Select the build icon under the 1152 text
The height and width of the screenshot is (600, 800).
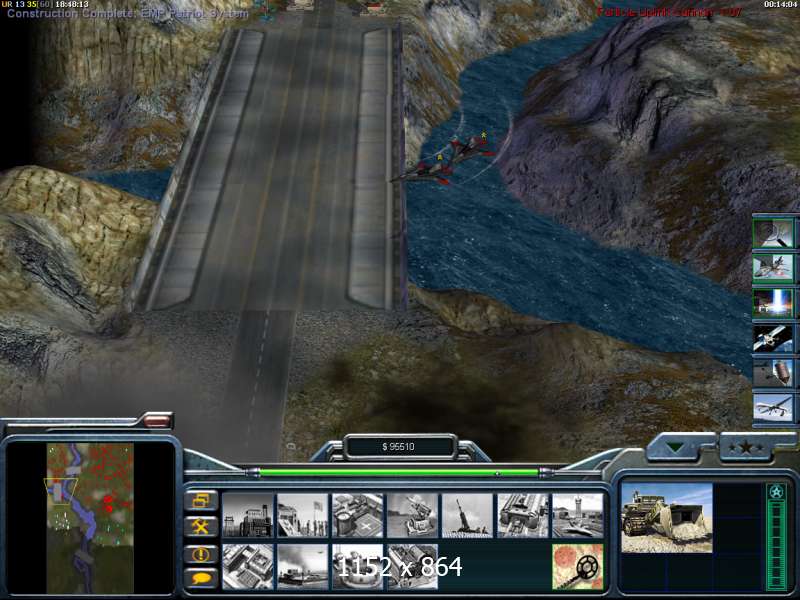(x=358, y=566)
